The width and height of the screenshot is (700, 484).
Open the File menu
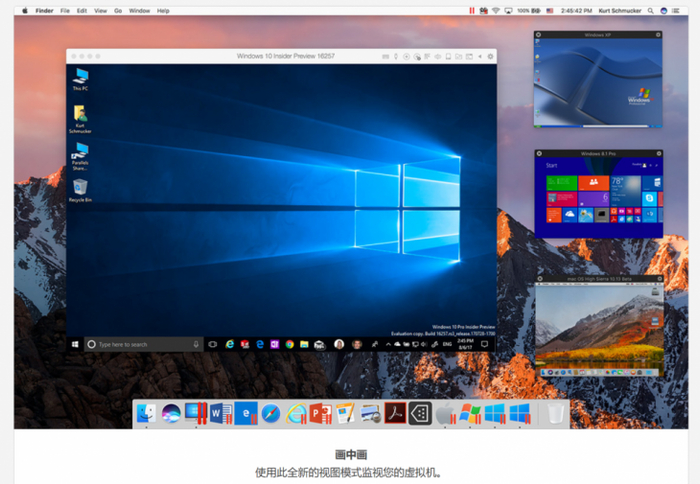click(x=65, y=10)
